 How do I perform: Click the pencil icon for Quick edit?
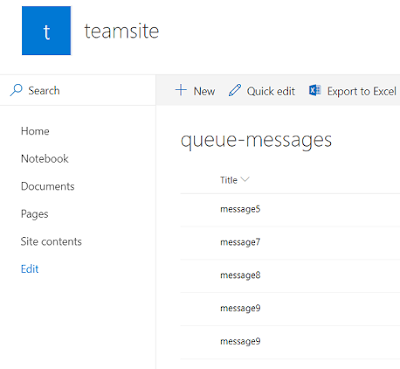(x=235, y=90)
